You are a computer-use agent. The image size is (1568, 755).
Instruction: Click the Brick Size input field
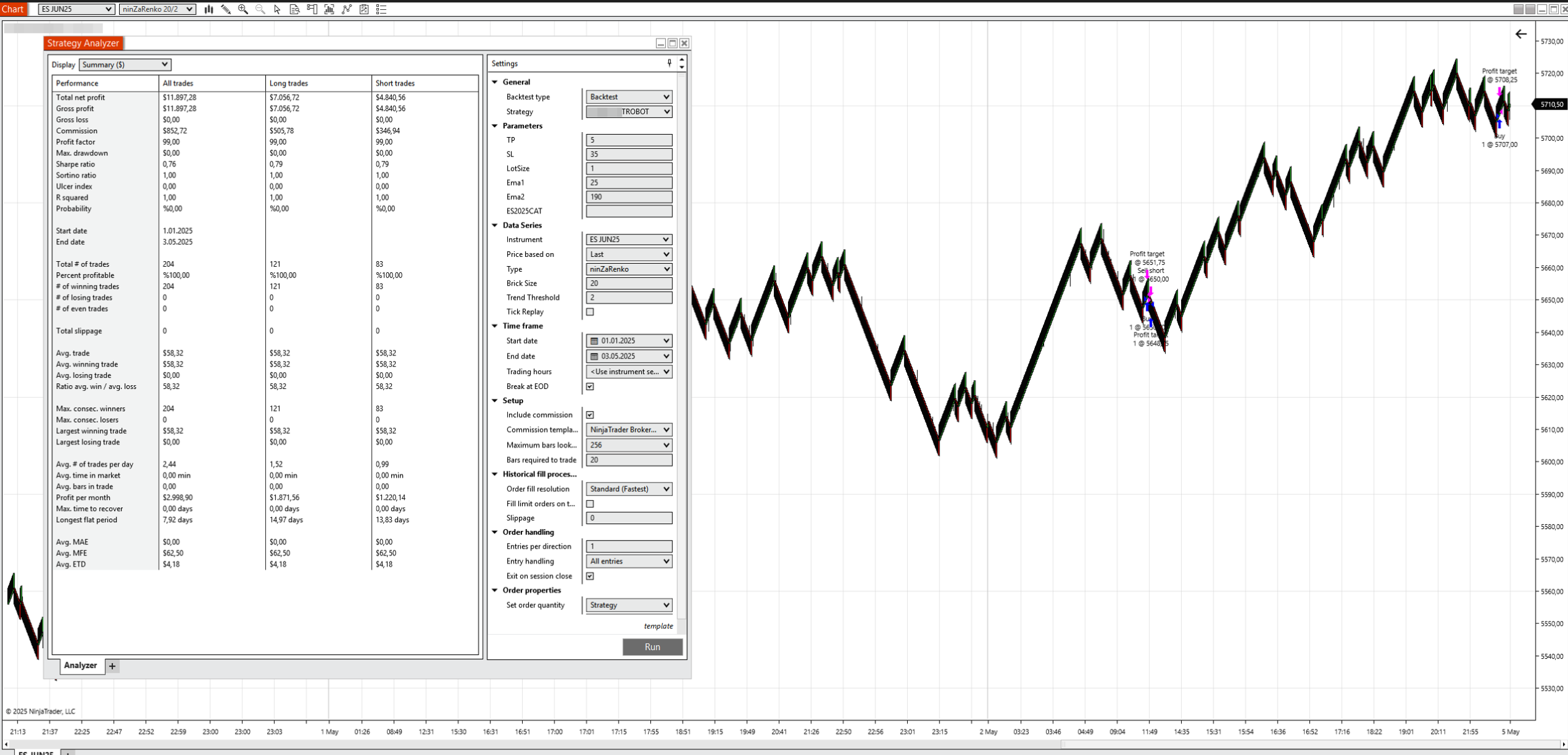tap(629, 283)
